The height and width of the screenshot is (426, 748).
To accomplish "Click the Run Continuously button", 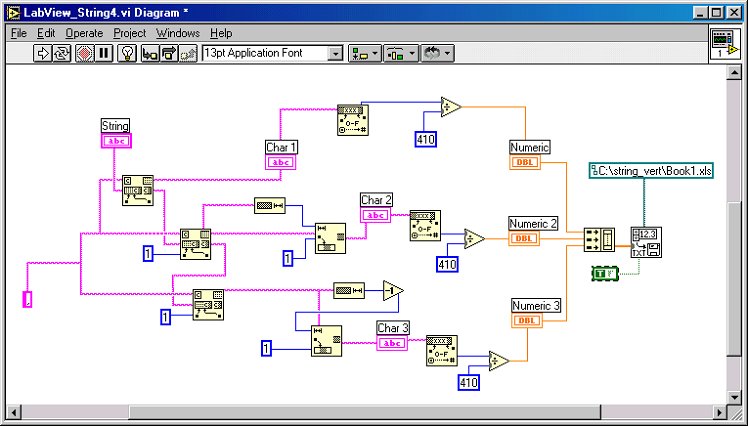I will 62,53.
